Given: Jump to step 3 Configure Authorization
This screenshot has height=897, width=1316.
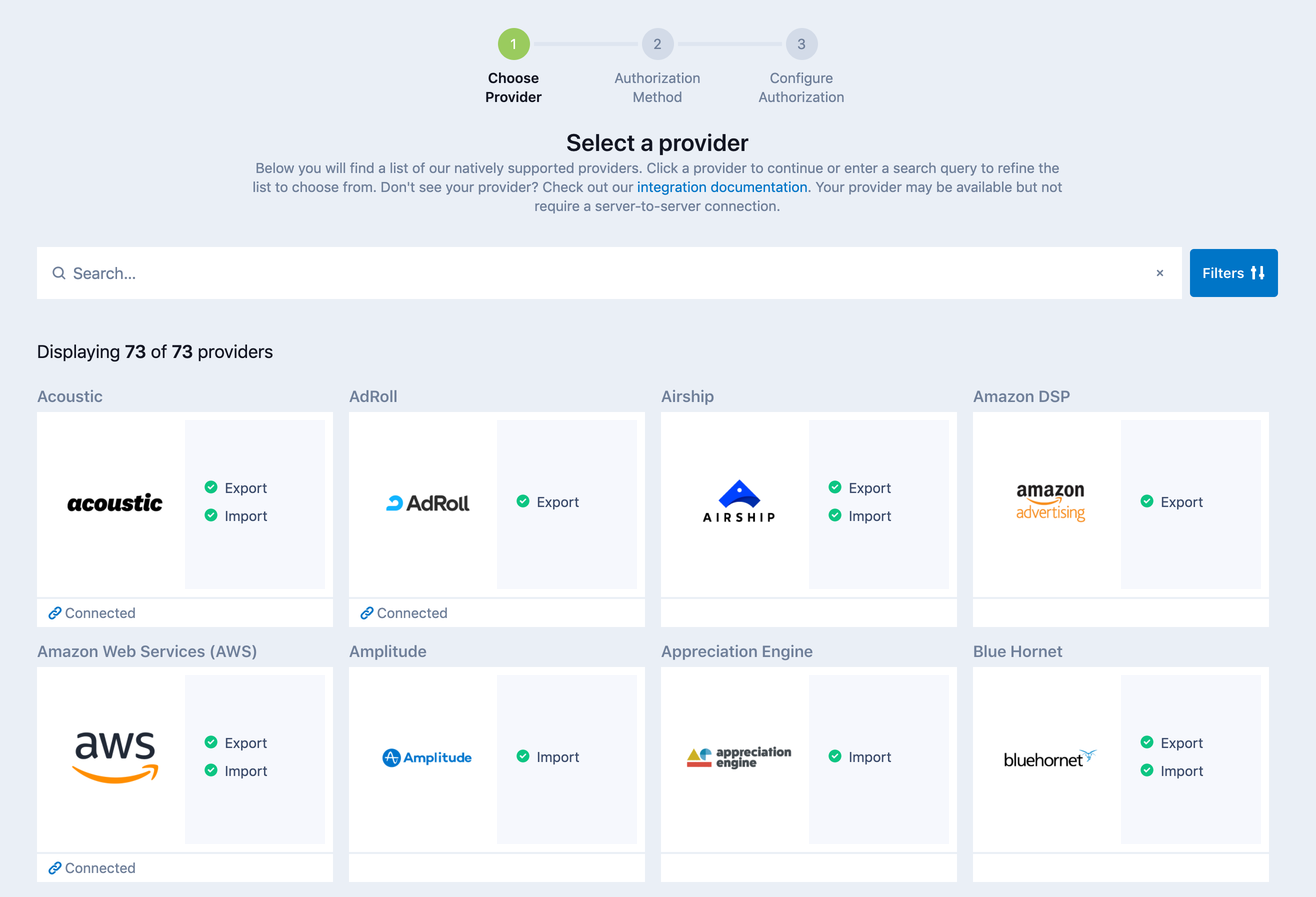Looking at the screenshot, I should click(x=801, y=44).
